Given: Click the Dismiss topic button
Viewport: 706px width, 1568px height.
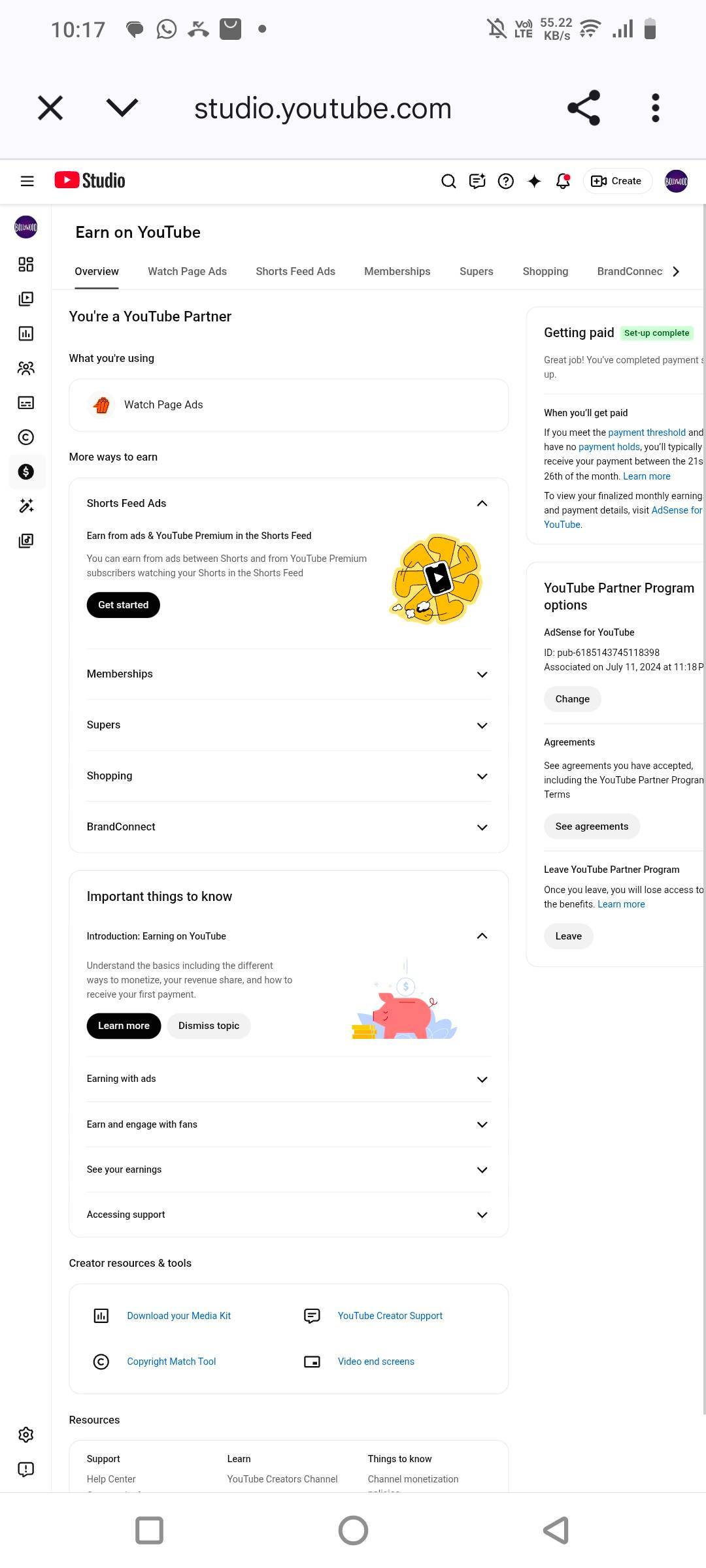Looking at the screenshot, I should point(209,1026).
